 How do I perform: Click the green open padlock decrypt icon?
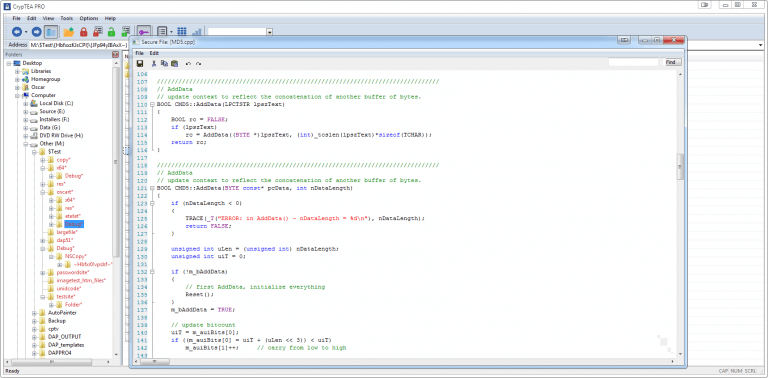pos(111,32)
